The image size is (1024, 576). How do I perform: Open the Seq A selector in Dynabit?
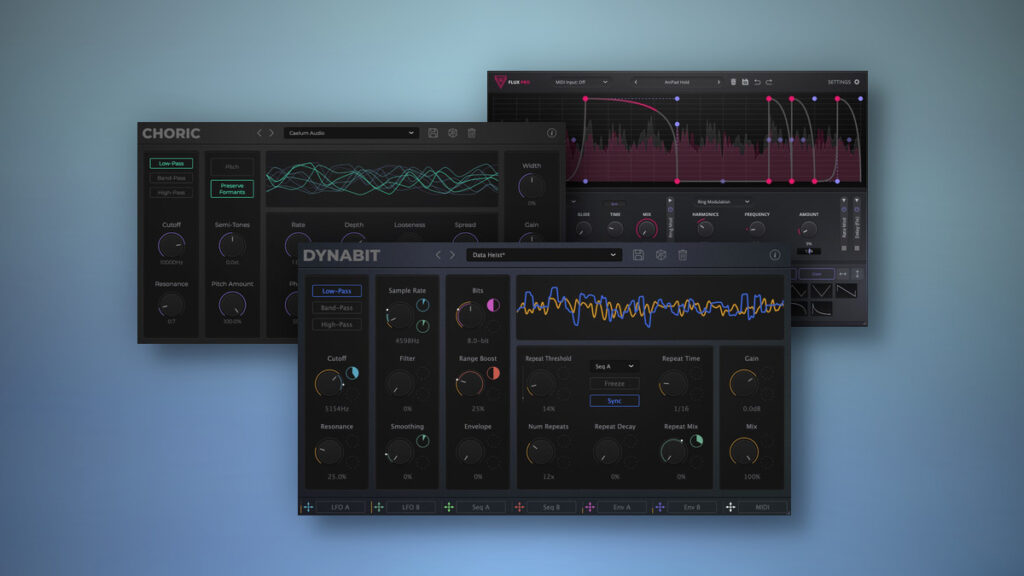tap(614, 367)
